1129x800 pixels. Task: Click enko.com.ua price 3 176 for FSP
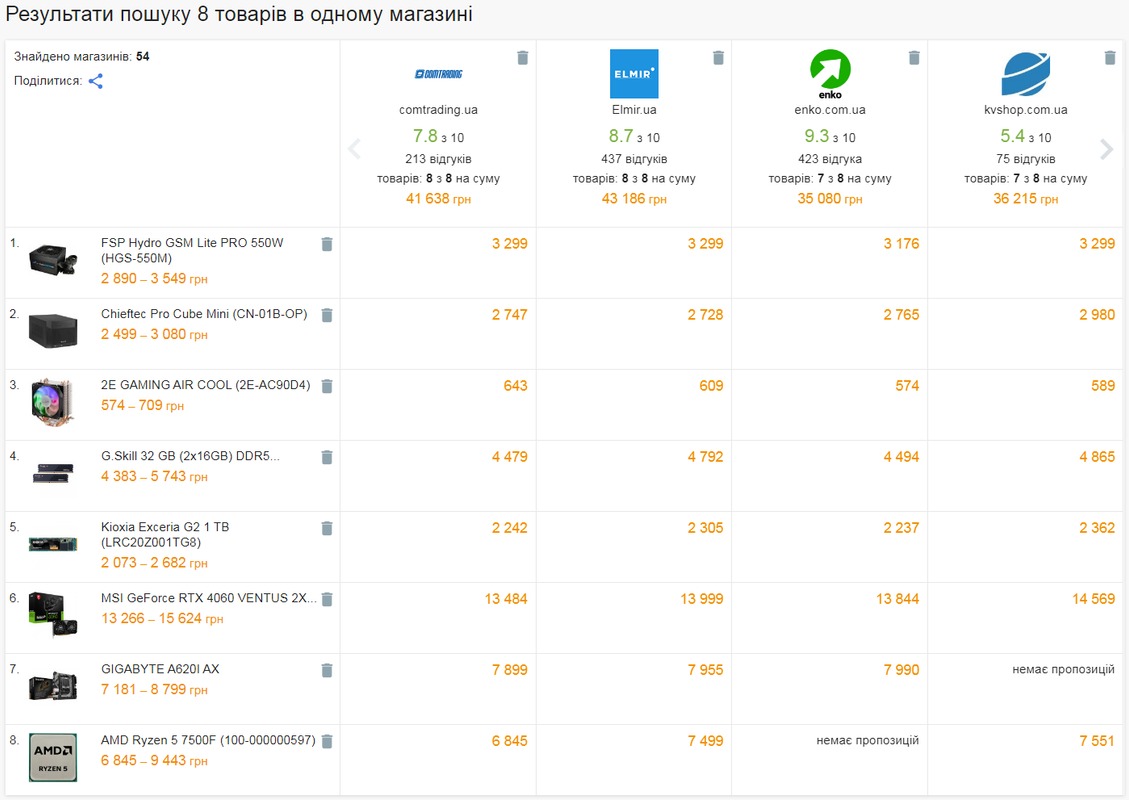click(901, 244)
